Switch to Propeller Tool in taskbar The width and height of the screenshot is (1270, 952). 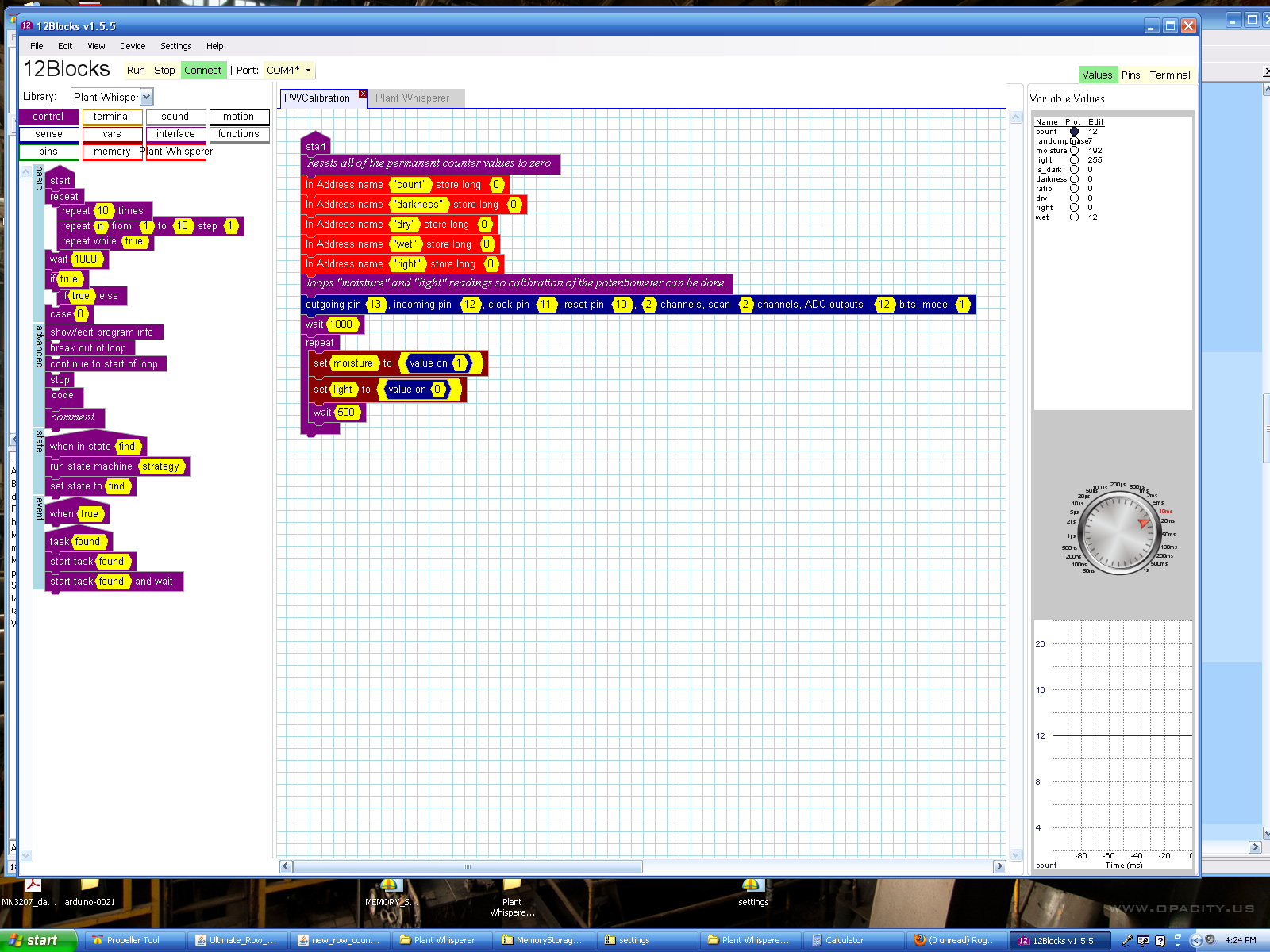134,940
